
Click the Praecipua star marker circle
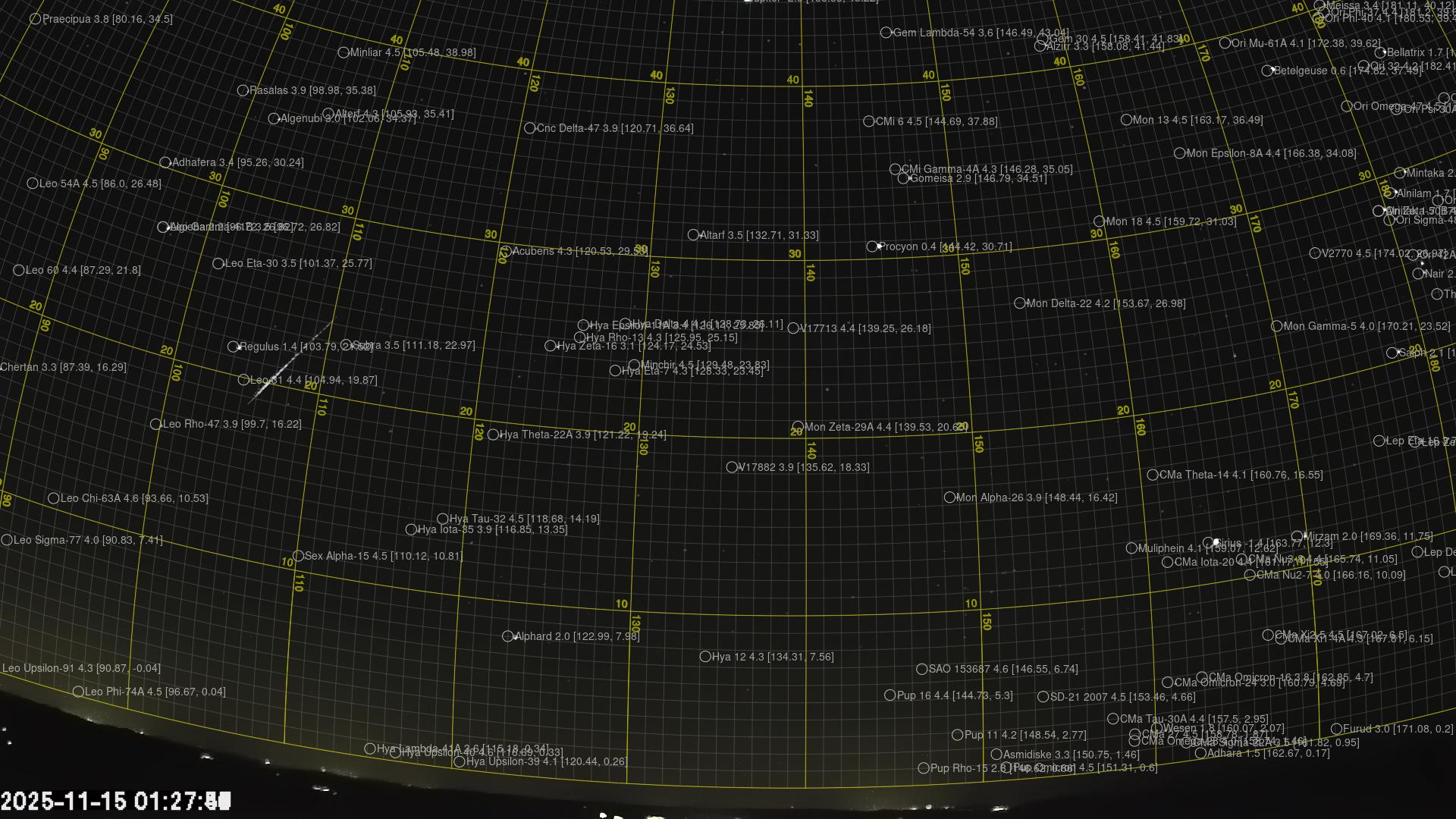point(35,19)
